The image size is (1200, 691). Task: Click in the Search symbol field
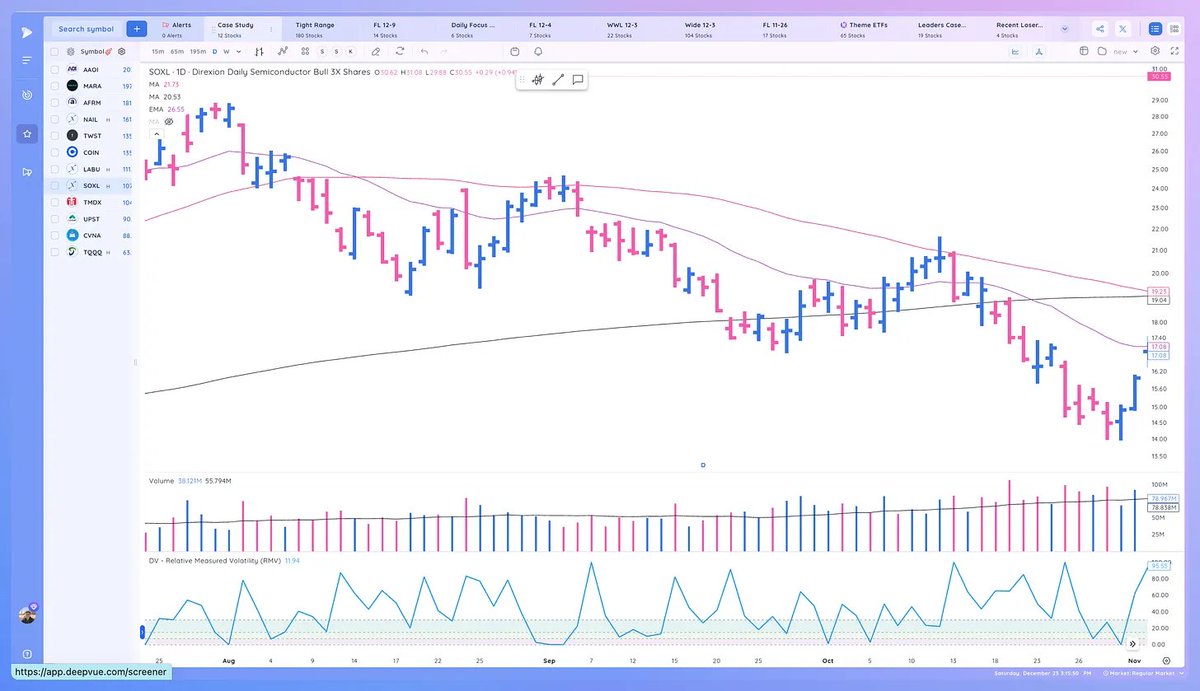pos(86,29)
